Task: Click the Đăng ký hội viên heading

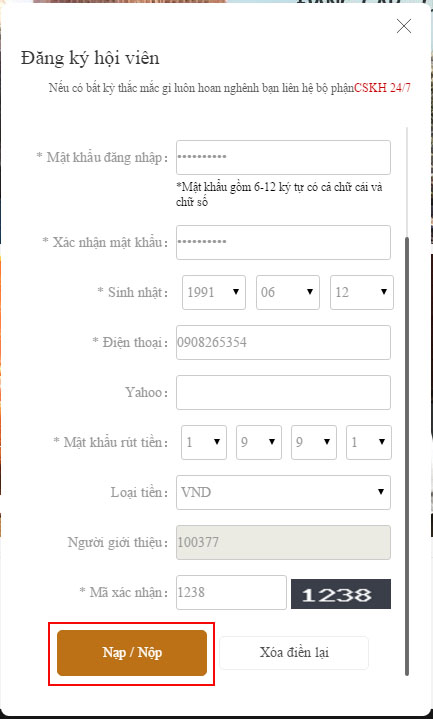Action: [x=90, y=58]
